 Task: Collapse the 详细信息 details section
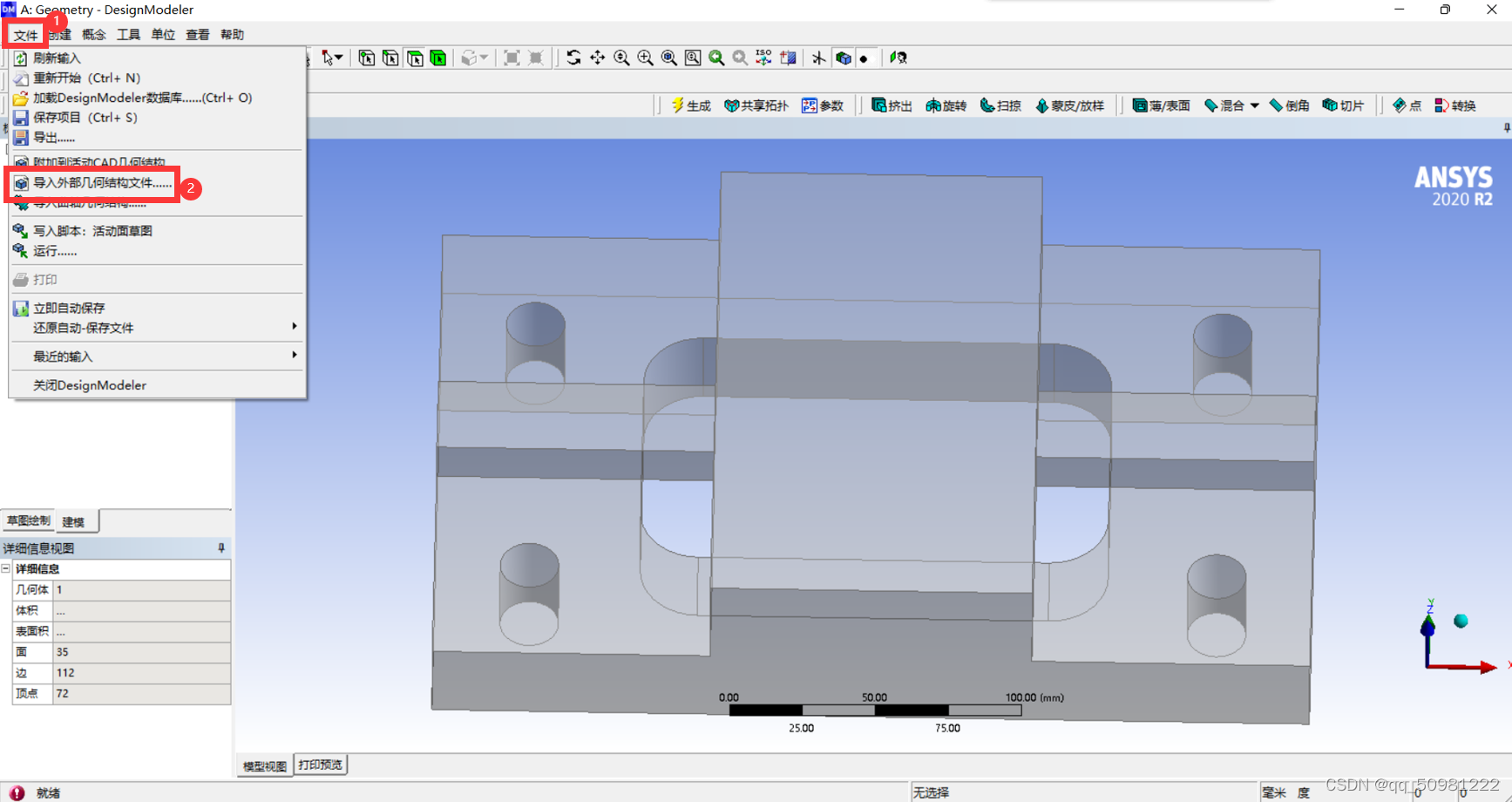6,568
